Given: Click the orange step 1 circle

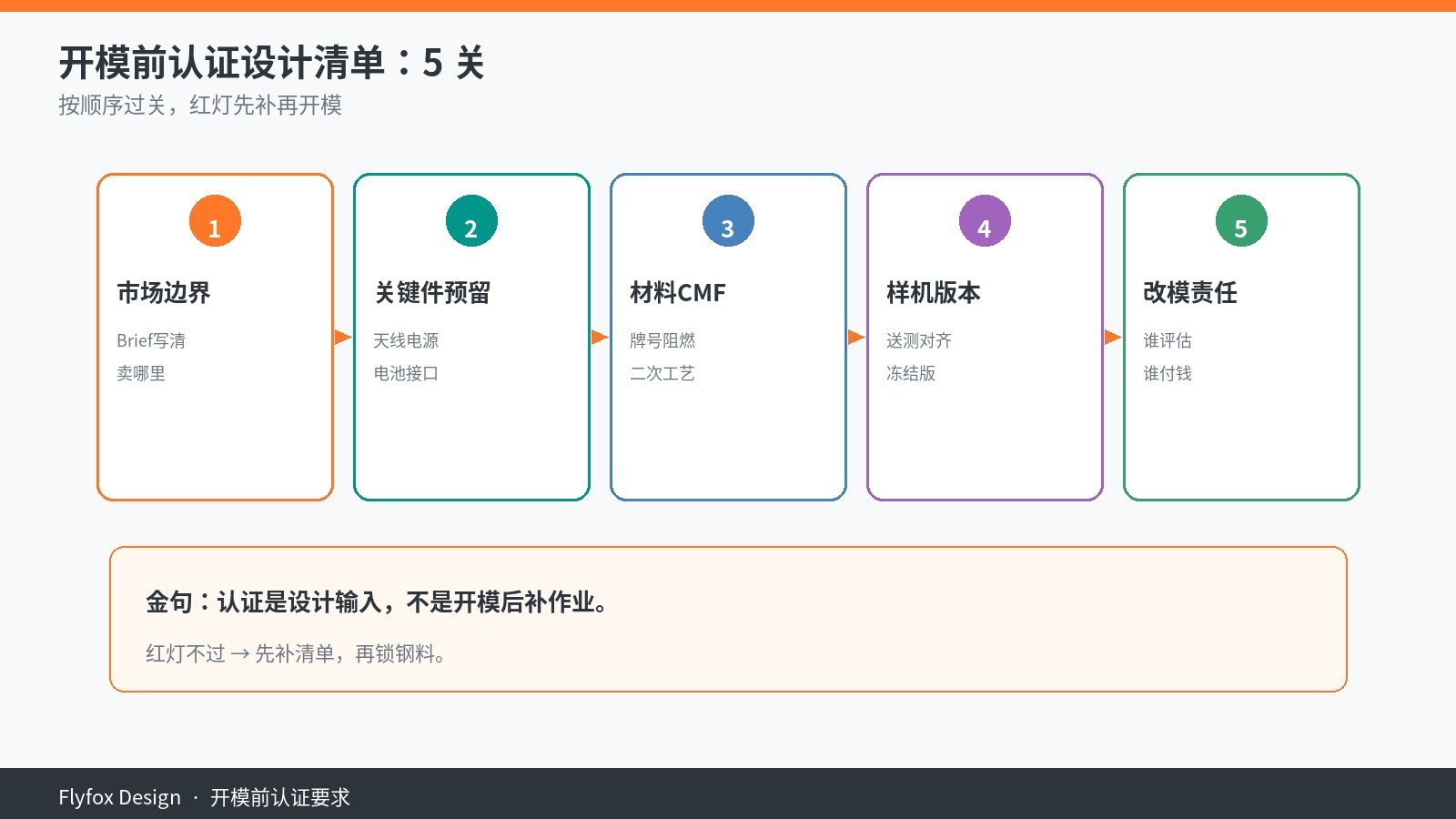Looking at the screenshot, I should (215, 220).
